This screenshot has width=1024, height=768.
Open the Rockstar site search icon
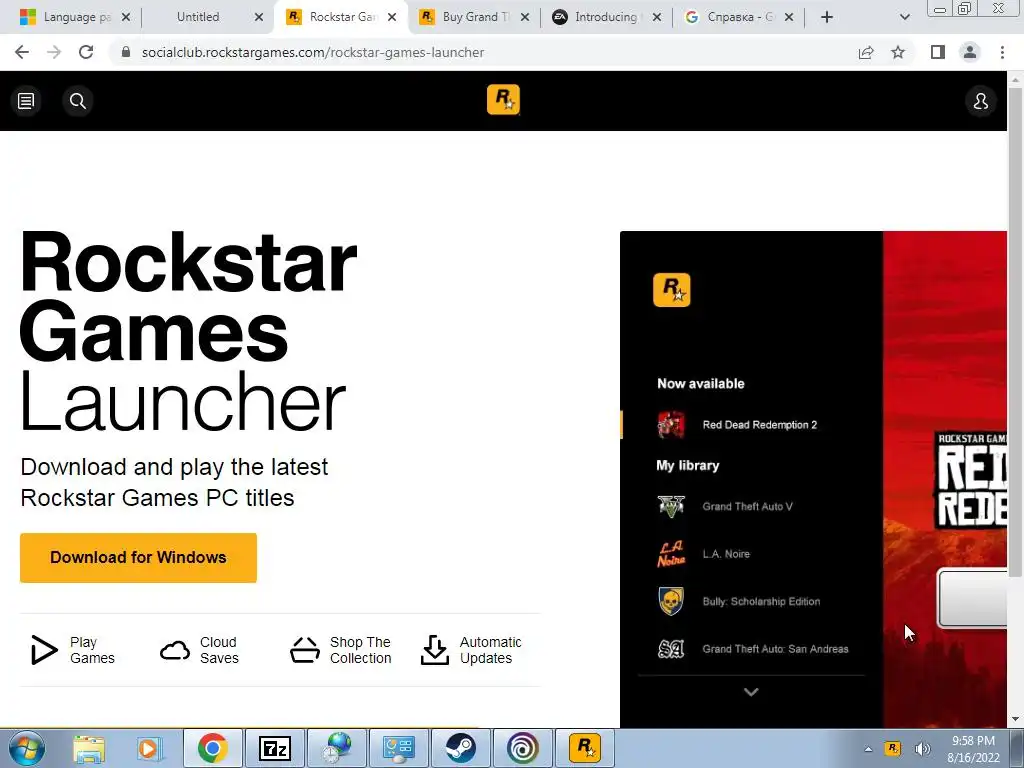(78, 101)
